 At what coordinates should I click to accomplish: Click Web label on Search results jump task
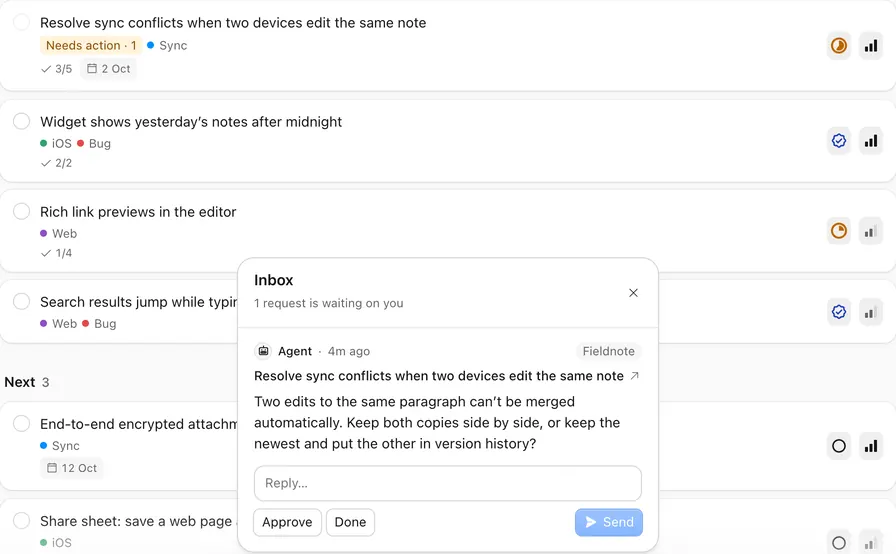[58, 323]
